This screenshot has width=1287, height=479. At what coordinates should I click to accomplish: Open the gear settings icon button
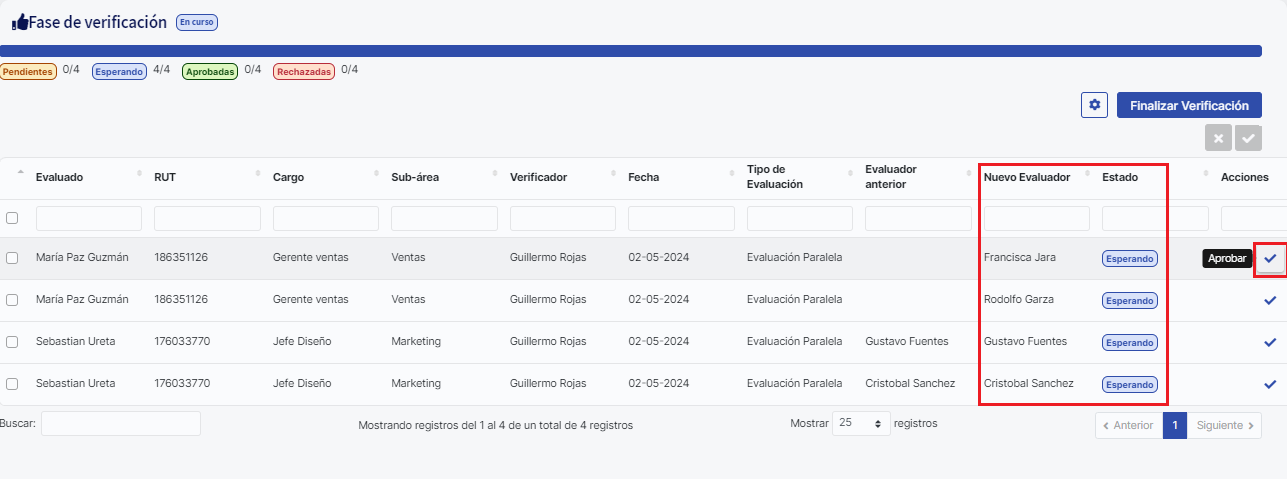pos(1094,105)
